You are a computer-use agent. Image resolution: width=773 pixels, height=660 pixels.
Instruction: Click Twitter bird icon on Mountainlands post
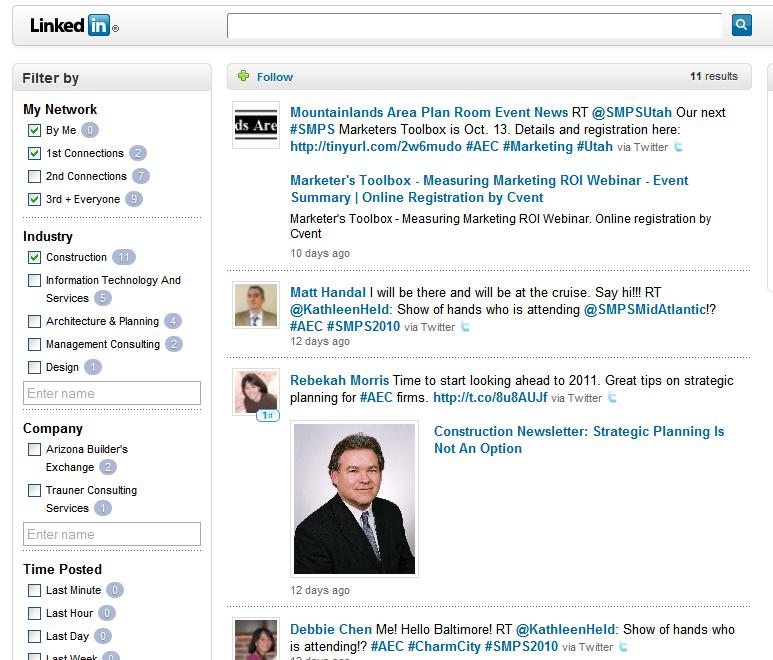point(678,147)
